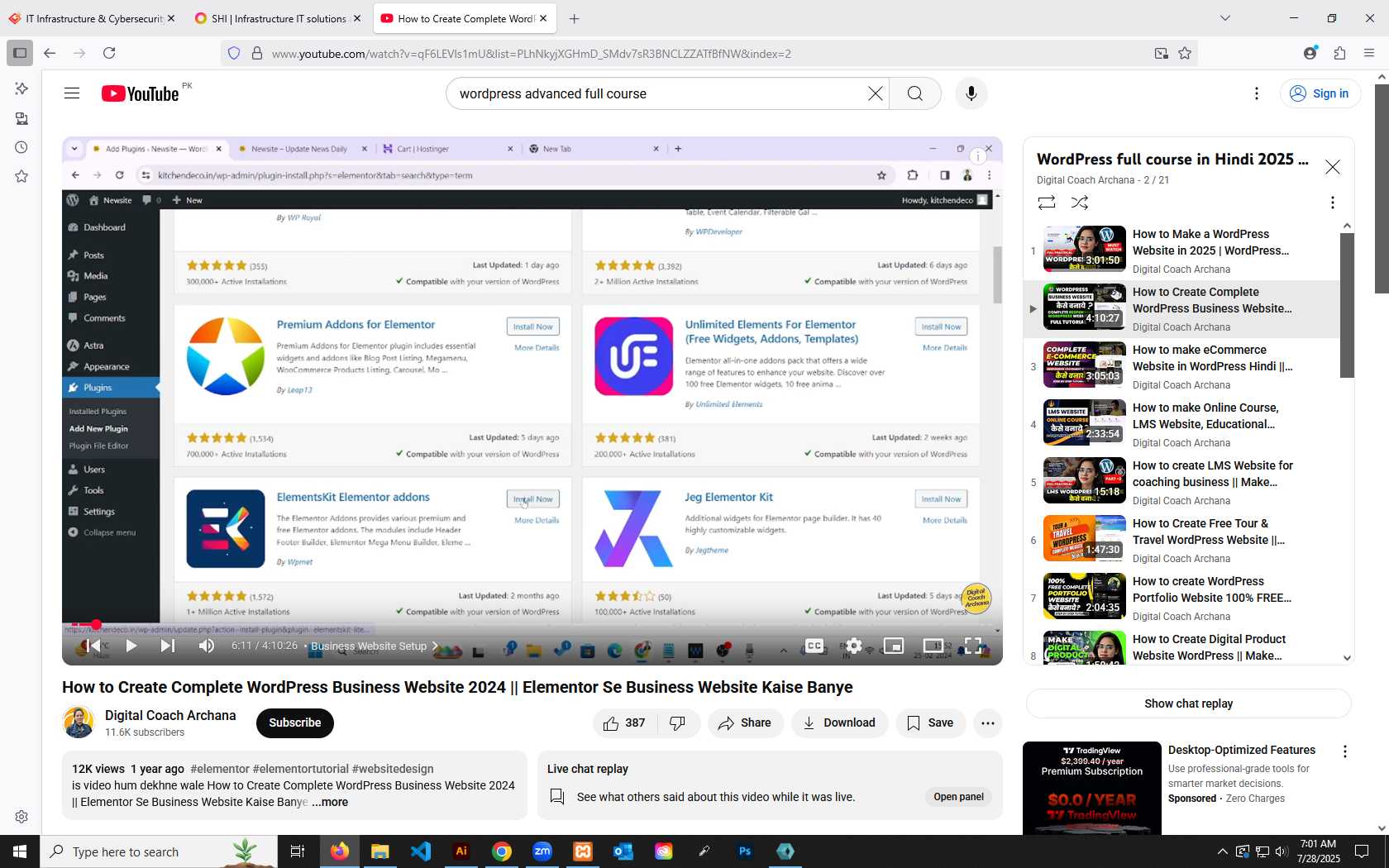Open Firefox extensions puzzle icon
The image size is (1389, 868).
[1339, 53]
